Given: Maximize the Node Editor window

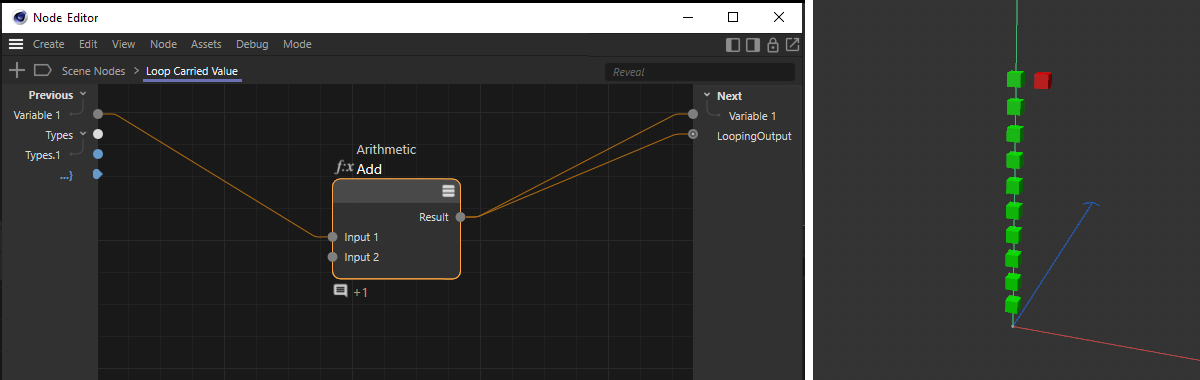Looking at the screenshot, I should coord(733,17).
